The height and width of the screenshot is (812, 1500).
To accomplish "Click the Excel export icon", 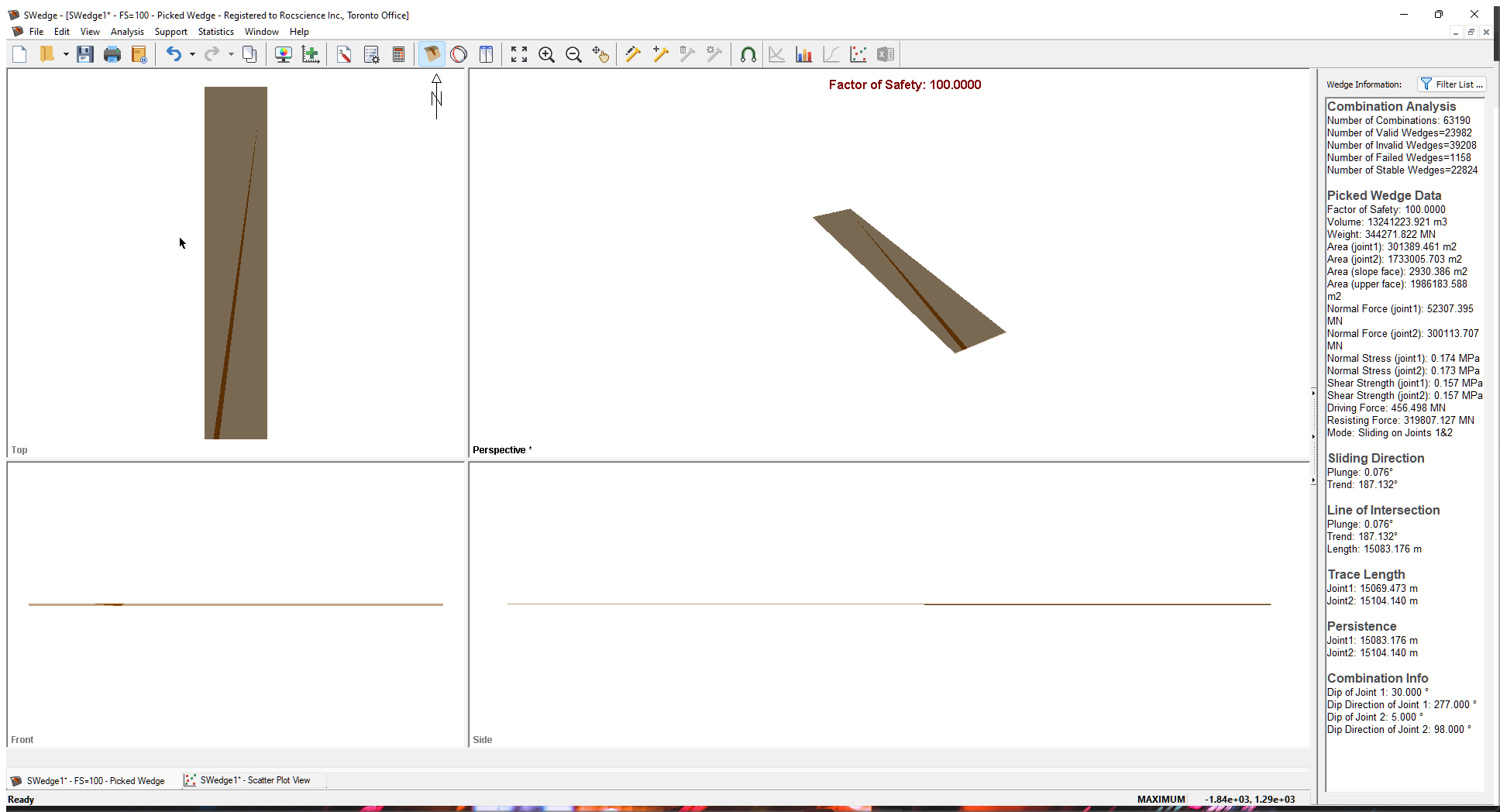I will 885,54.
